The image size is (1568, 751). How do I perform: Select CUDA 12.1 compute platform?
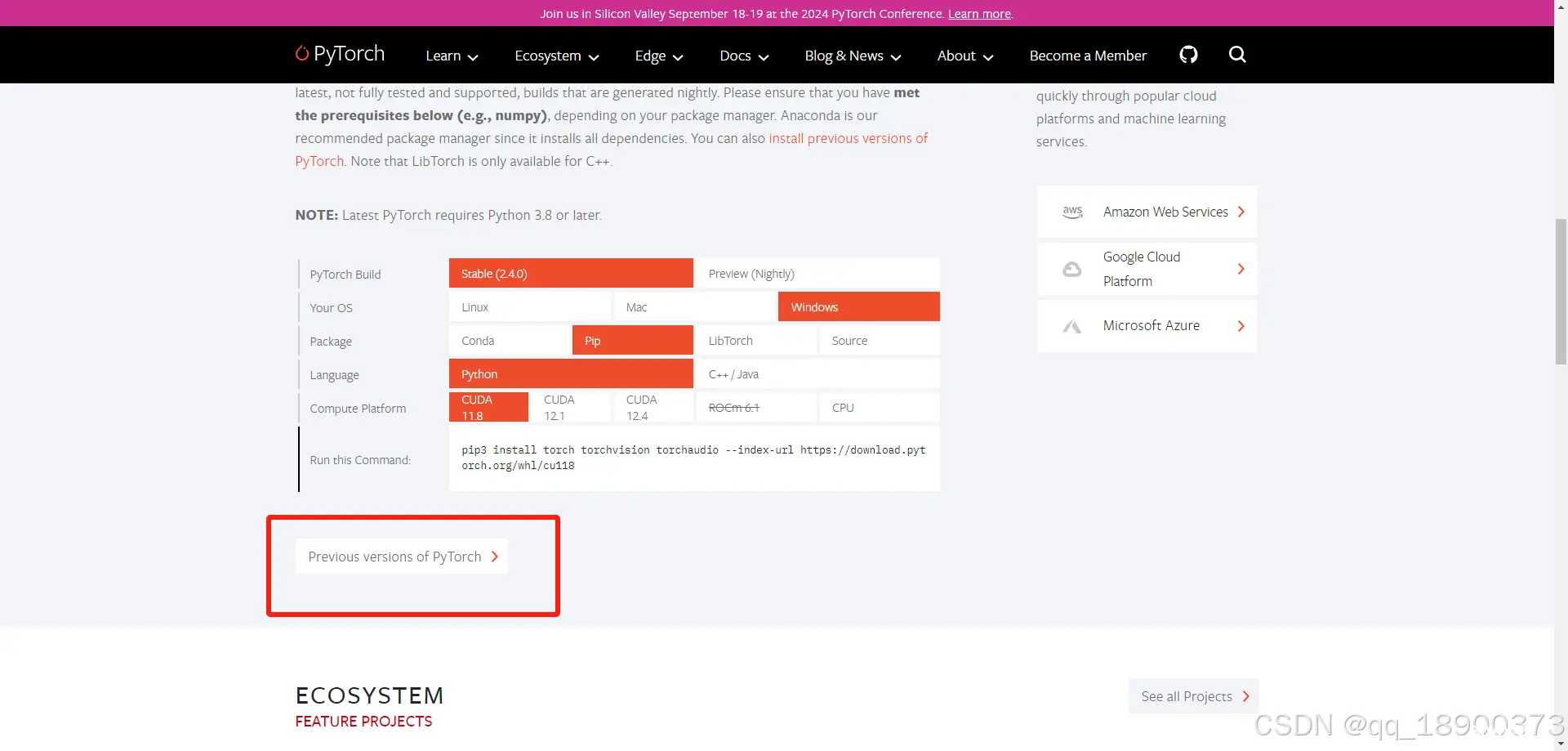click(571, 408)
